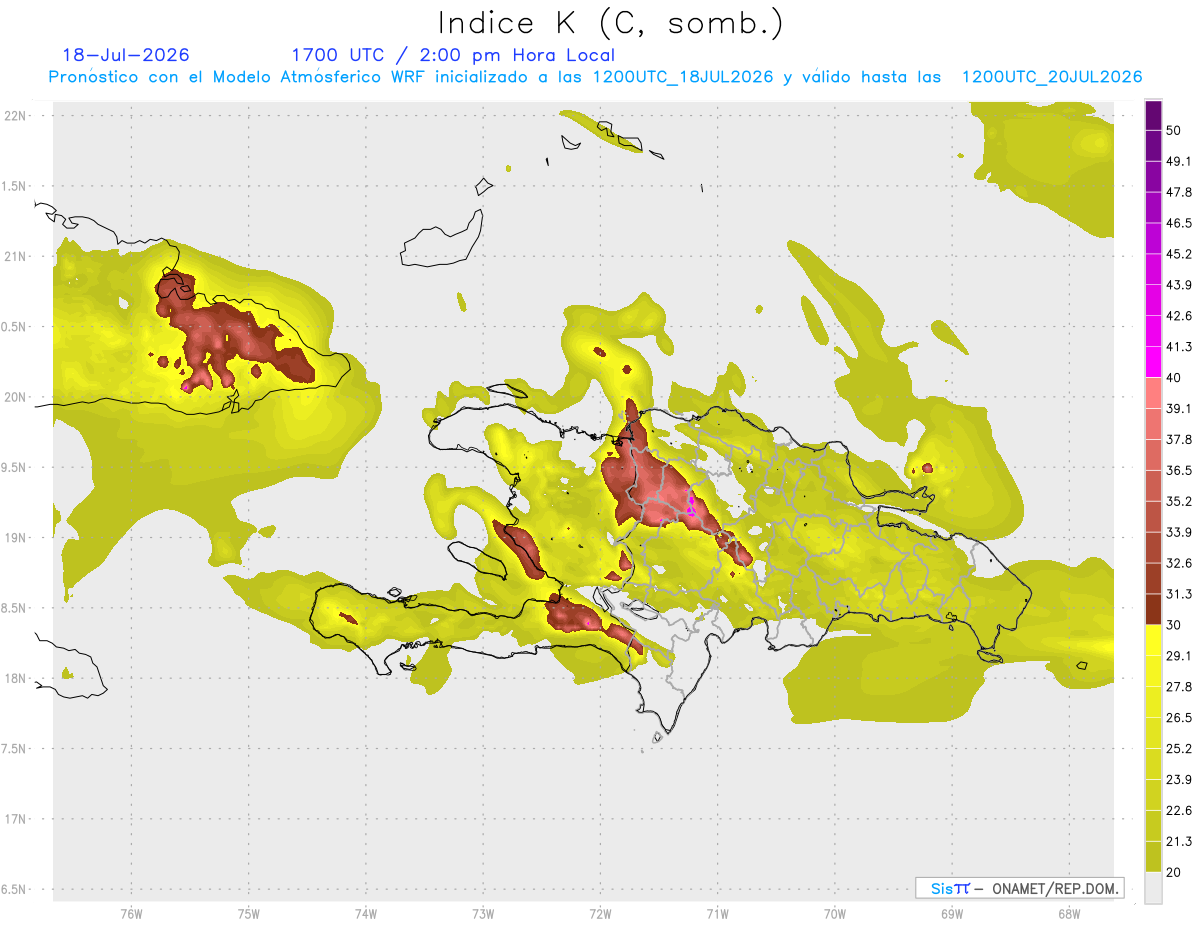Click the colorbar value "40"

tap(1173, 378)
